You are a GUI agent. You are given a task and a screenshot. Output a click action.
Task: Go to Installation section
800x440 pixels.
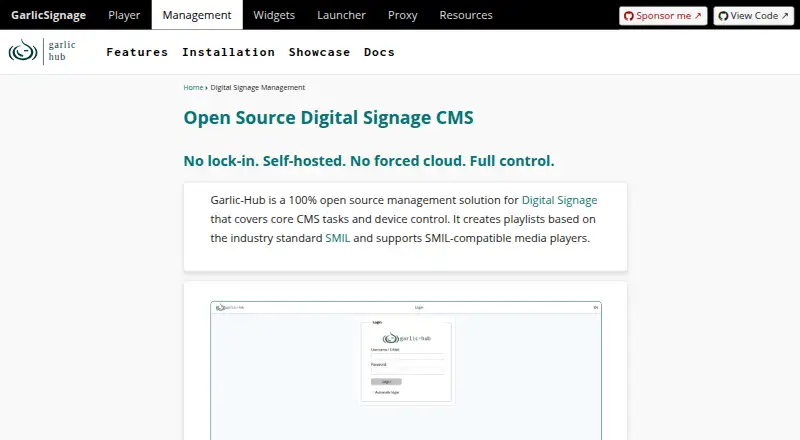point(229,52)
